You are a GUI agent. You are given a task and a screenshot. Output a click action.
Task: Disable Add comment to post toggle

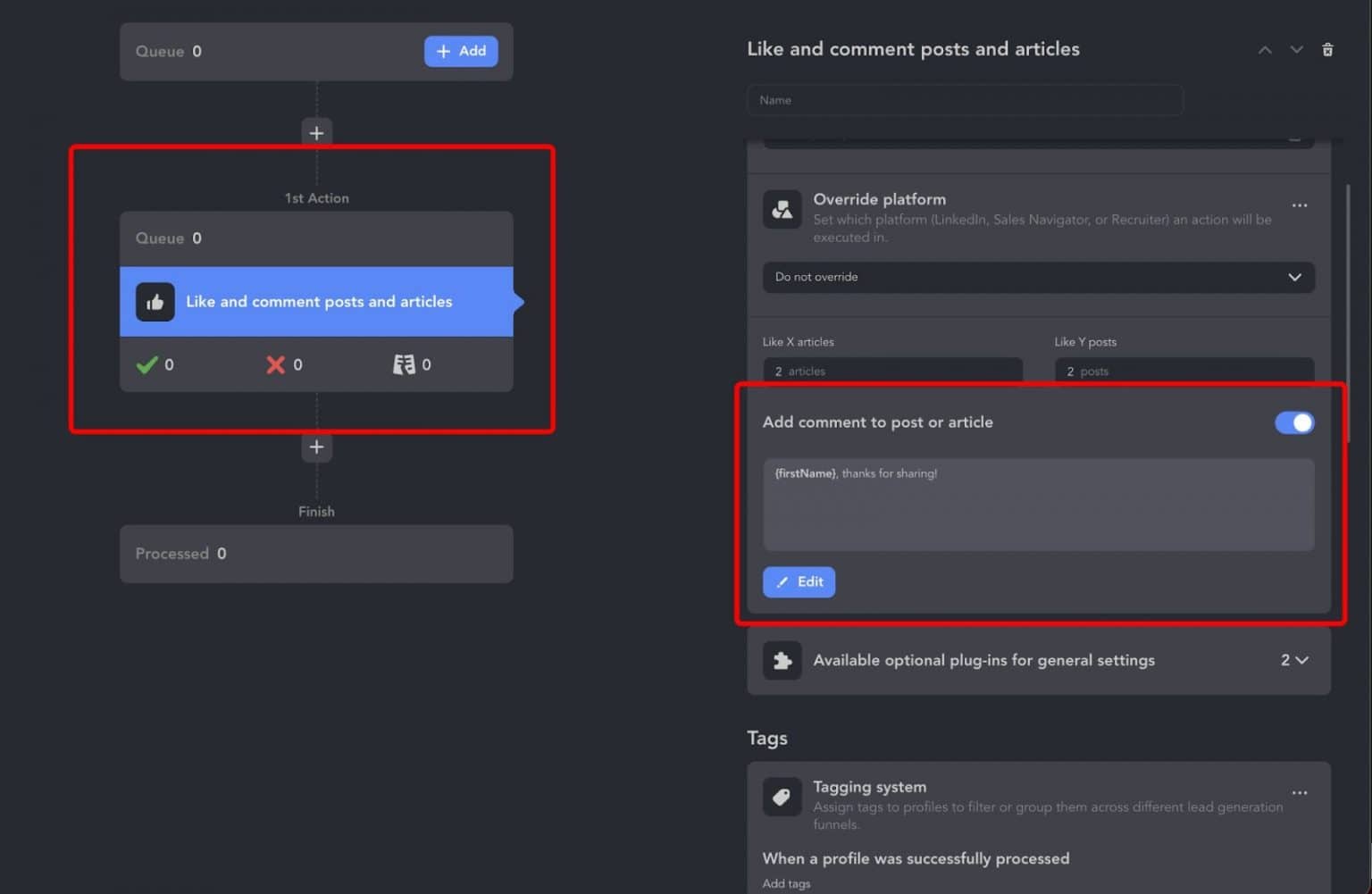click(1294, 422)
